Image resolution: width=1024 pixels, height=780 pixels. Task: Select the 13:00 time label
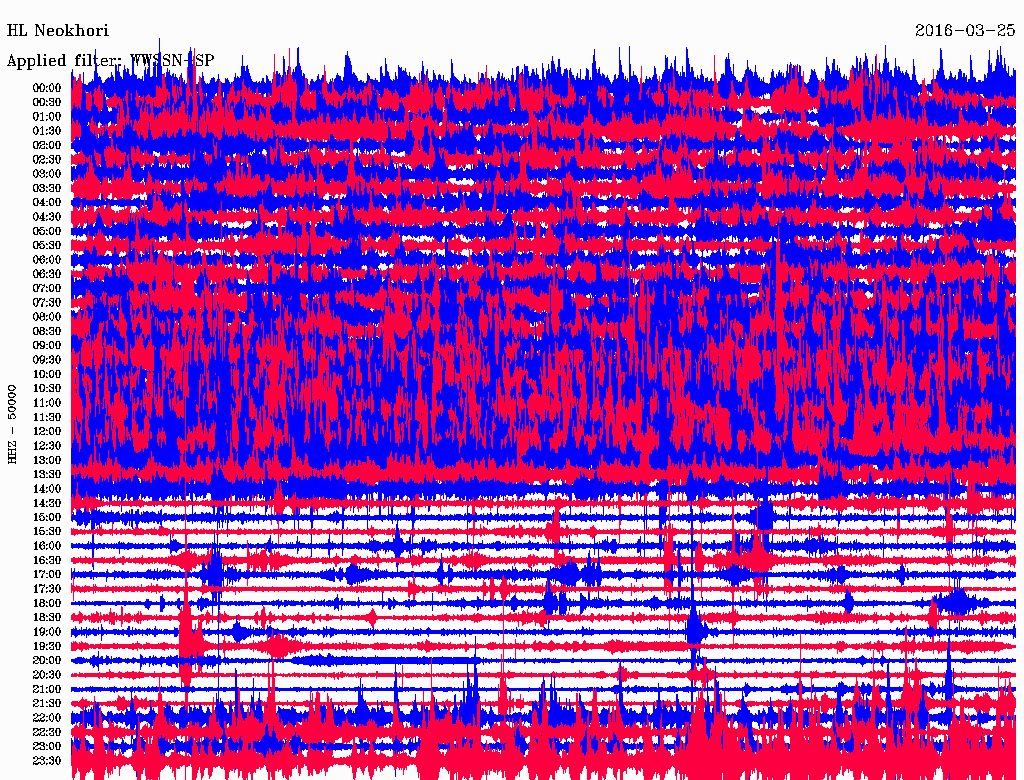pyautogui.click(x=47, y=461)
